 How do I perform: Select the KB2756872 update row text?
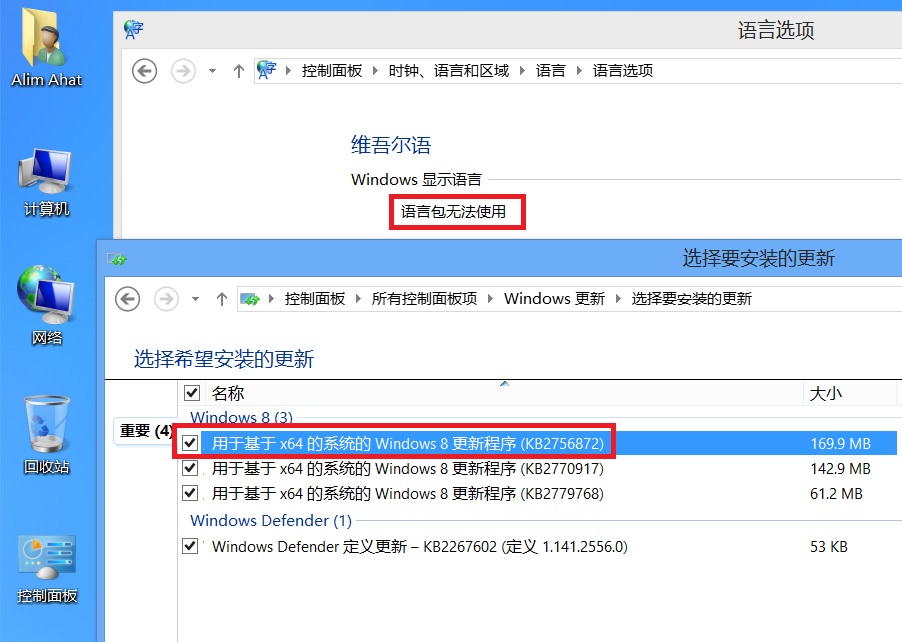coord(408,444)
